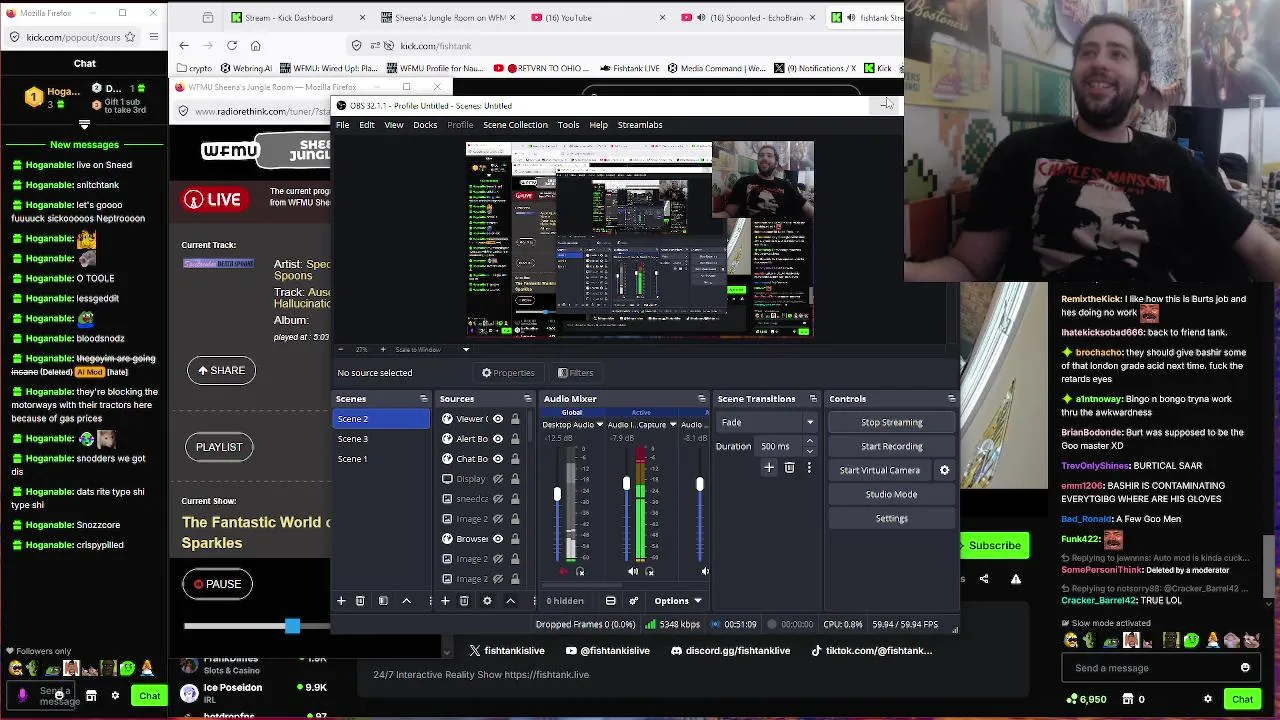Mute the Audio Input Capture channel

point(633,572)
